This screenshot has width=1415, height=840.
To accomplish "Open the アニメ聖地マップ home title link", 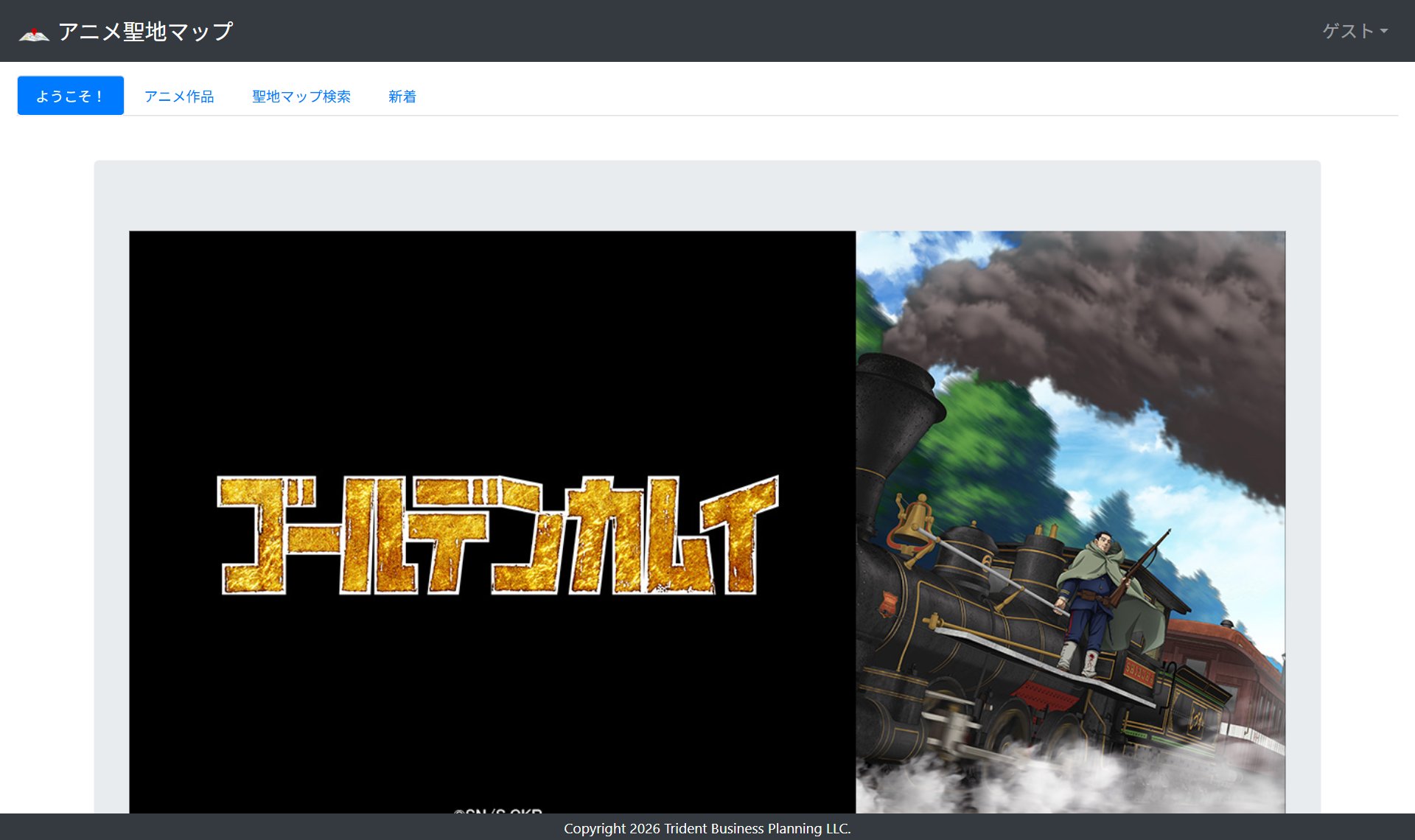I will click(146, 32).
